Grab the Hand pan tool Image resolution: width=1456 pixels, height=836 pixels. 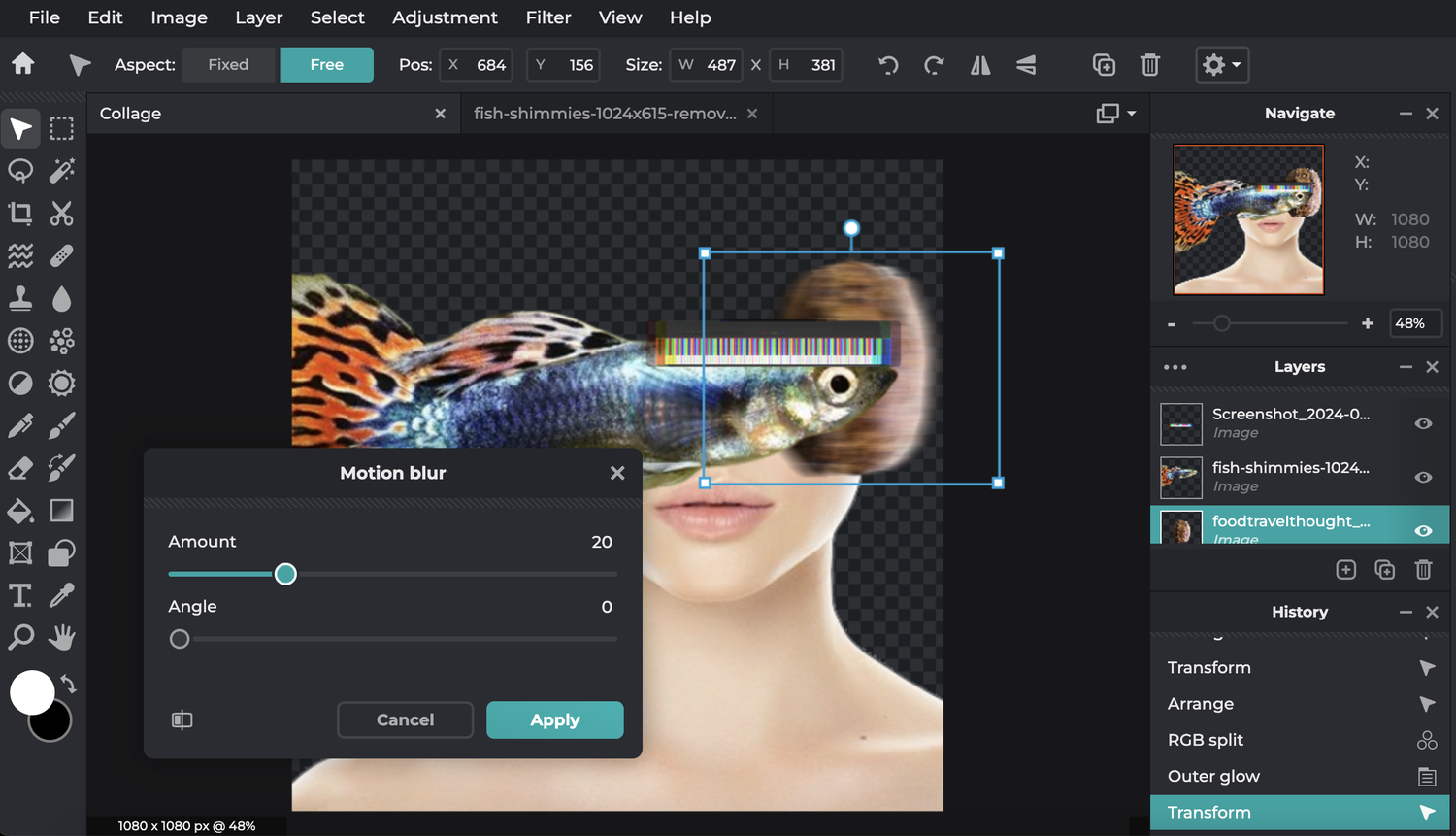61,638
